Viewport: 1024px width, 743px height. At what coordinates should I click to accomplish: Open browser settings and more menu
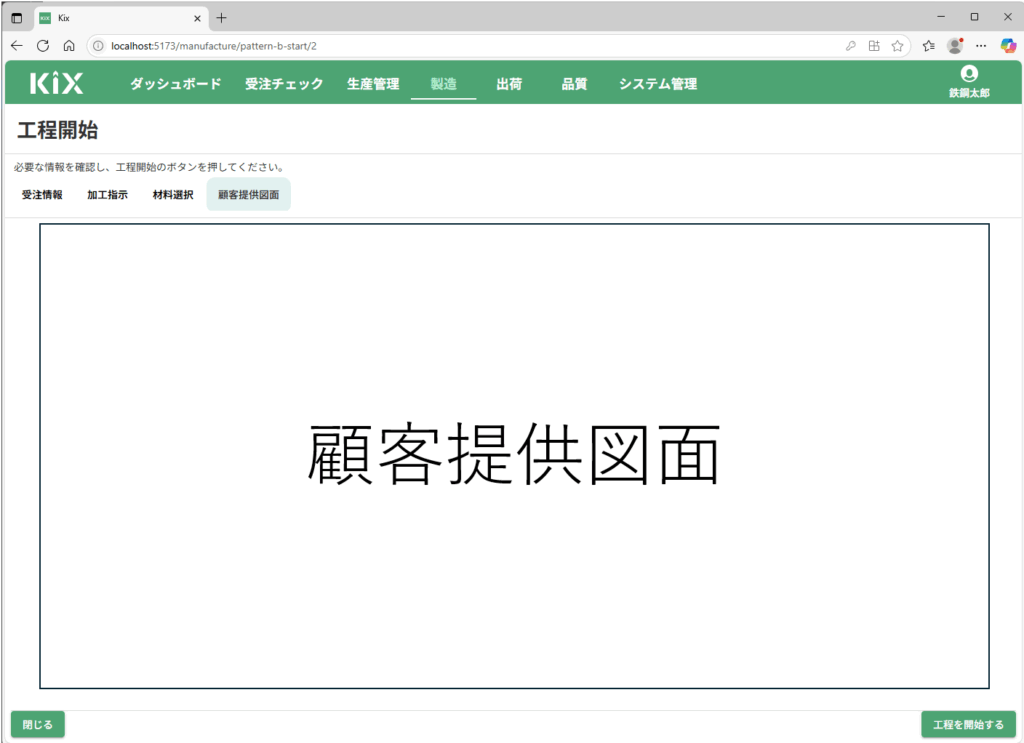(x=981, y=46)
